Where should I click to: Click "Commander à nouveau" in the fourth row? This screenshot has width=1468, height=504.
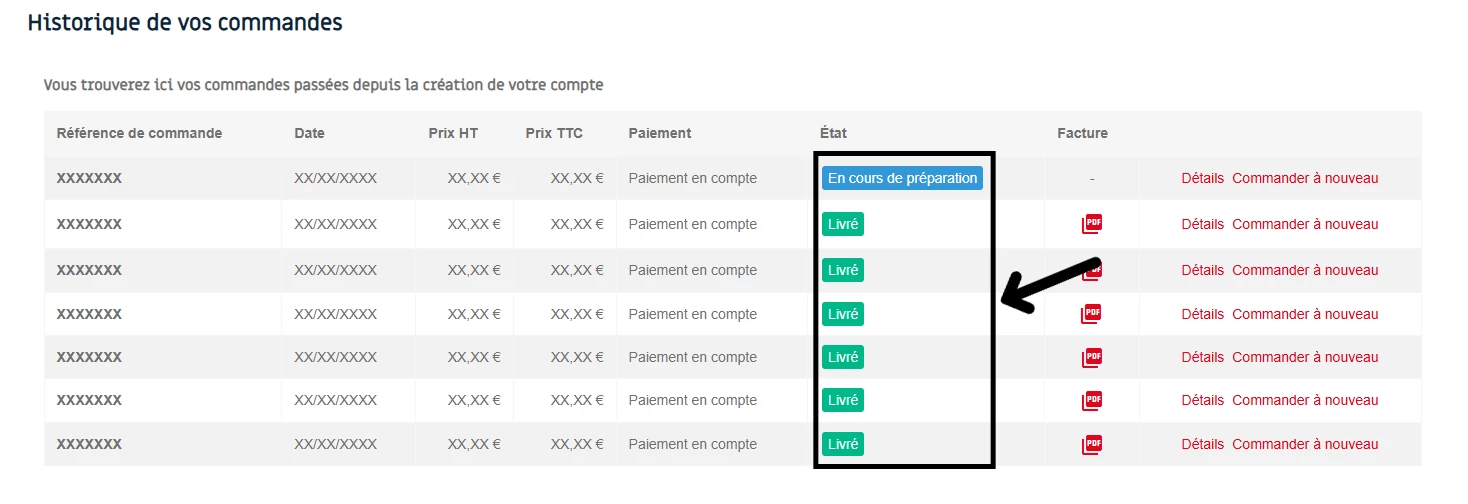[1305, 314]
